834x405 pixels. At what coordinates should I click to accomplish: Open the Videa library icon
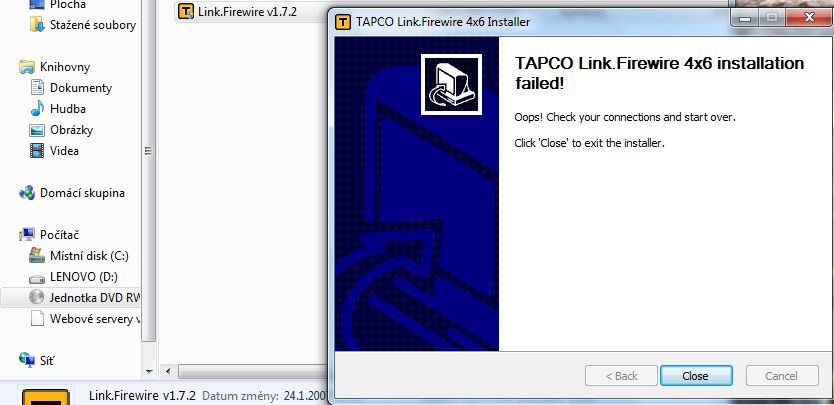(37, 151)
